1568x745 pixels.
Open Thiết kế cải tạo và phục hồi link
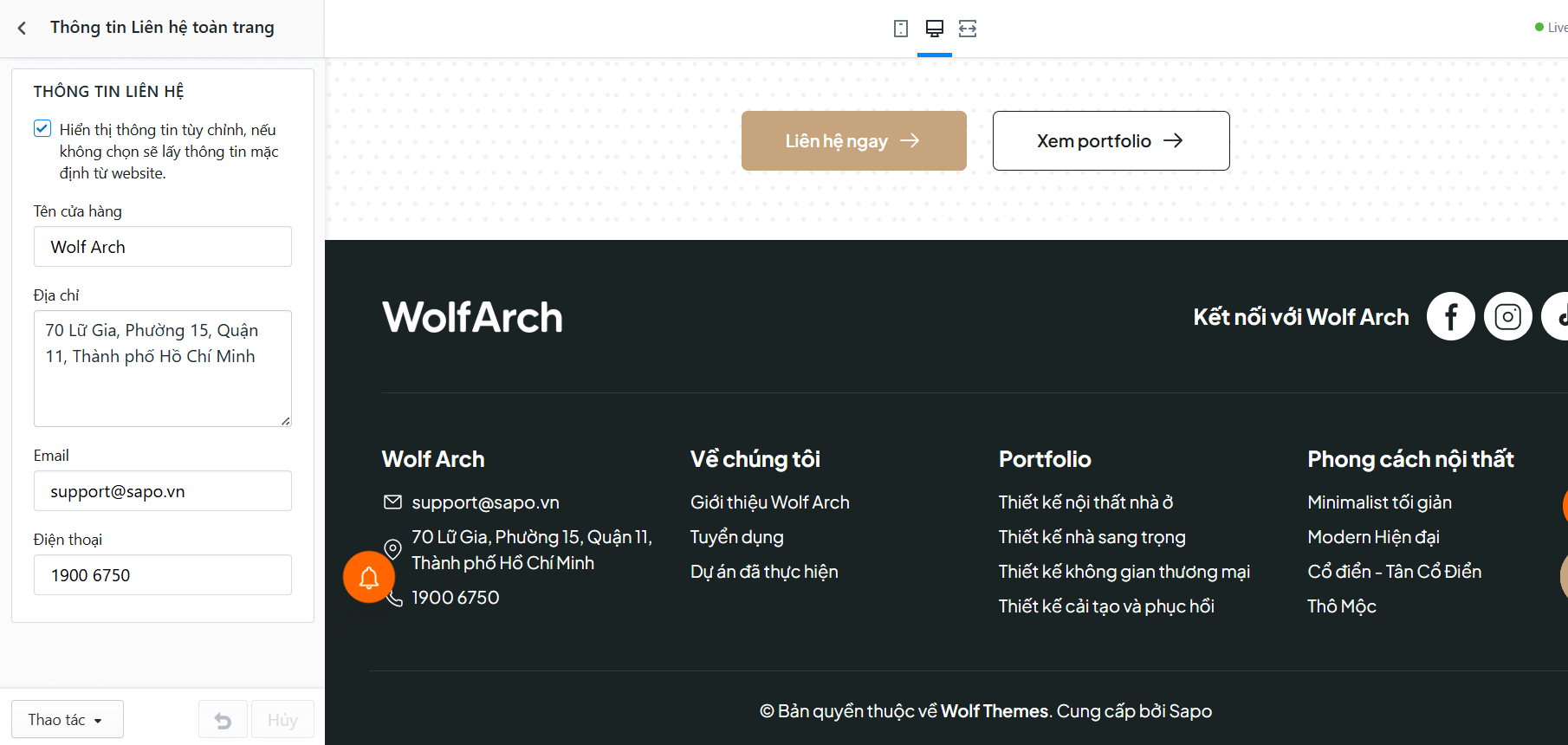pos(1106,606)
